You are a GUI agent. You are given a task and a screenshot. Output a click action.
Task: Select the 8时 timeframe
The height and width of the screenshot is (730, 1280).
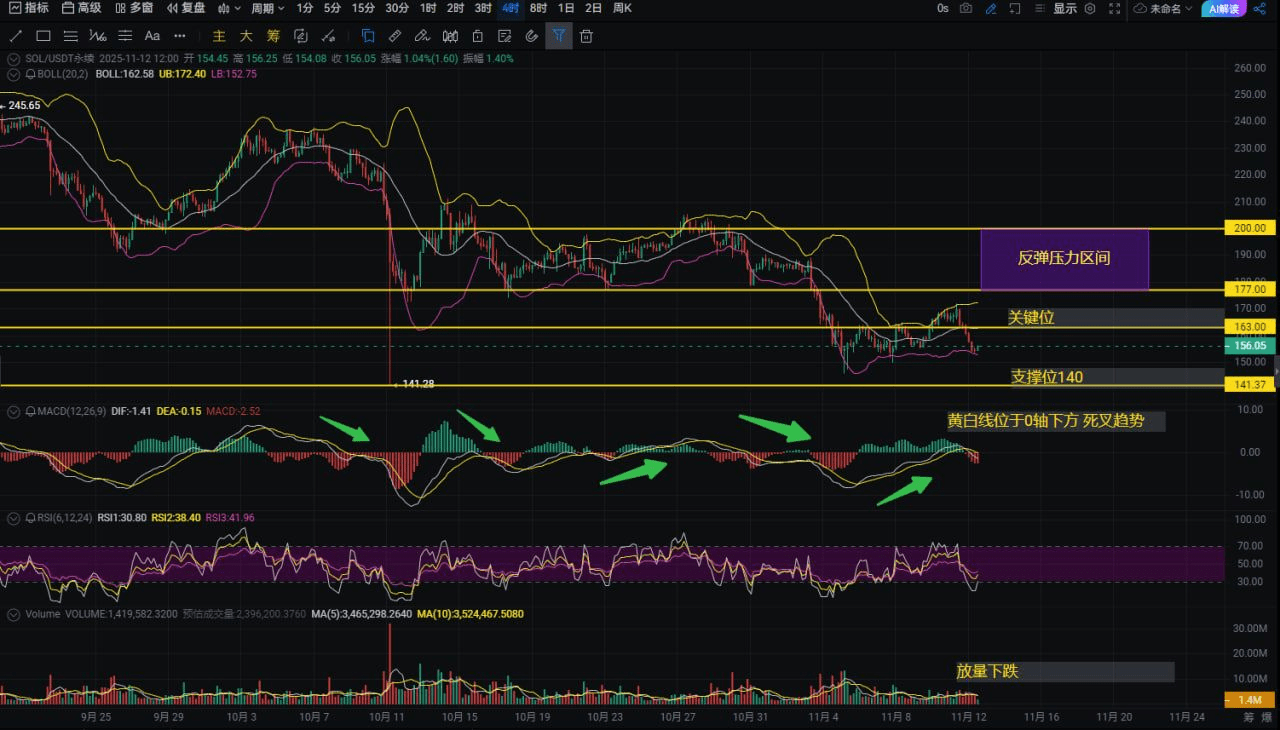coord(538,8)
